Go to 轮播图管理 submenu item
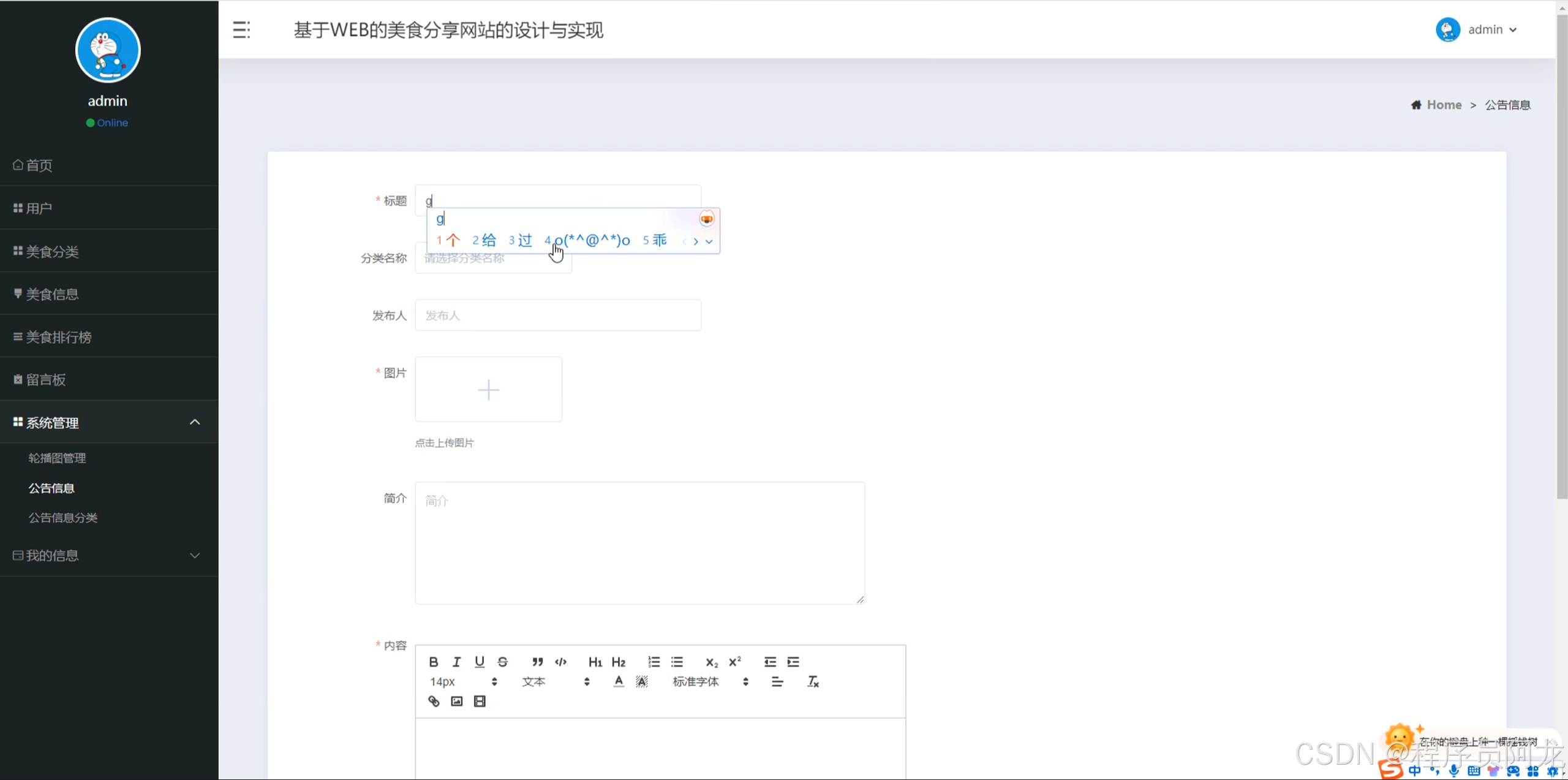This screenshot has width=1568, height=780. coord(57,458)
